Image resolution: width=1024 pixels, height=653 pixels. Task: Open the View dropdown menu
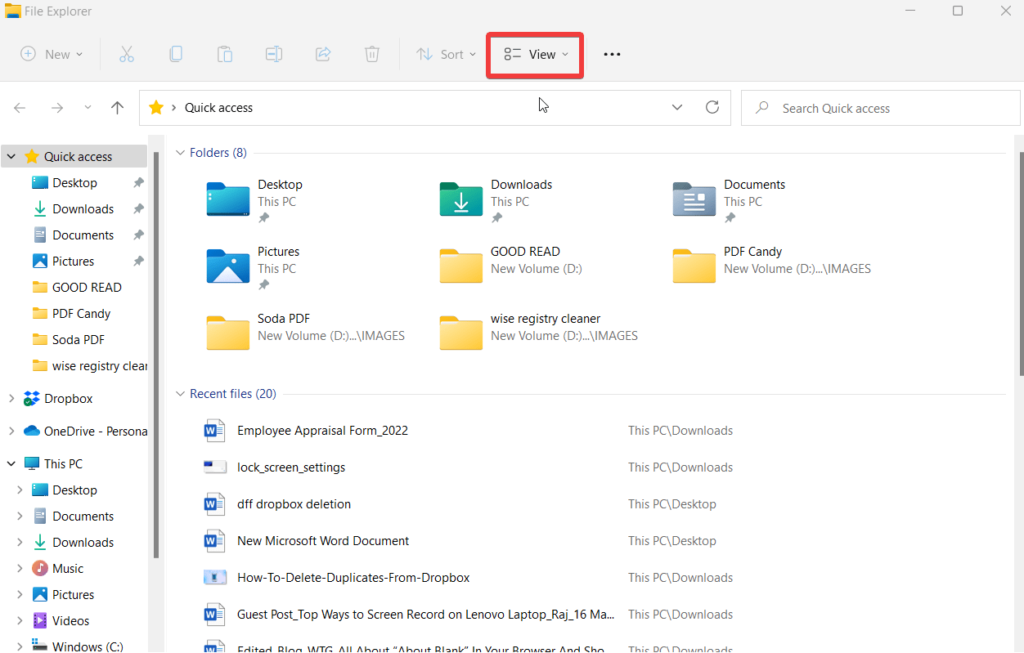coord(536,54)
